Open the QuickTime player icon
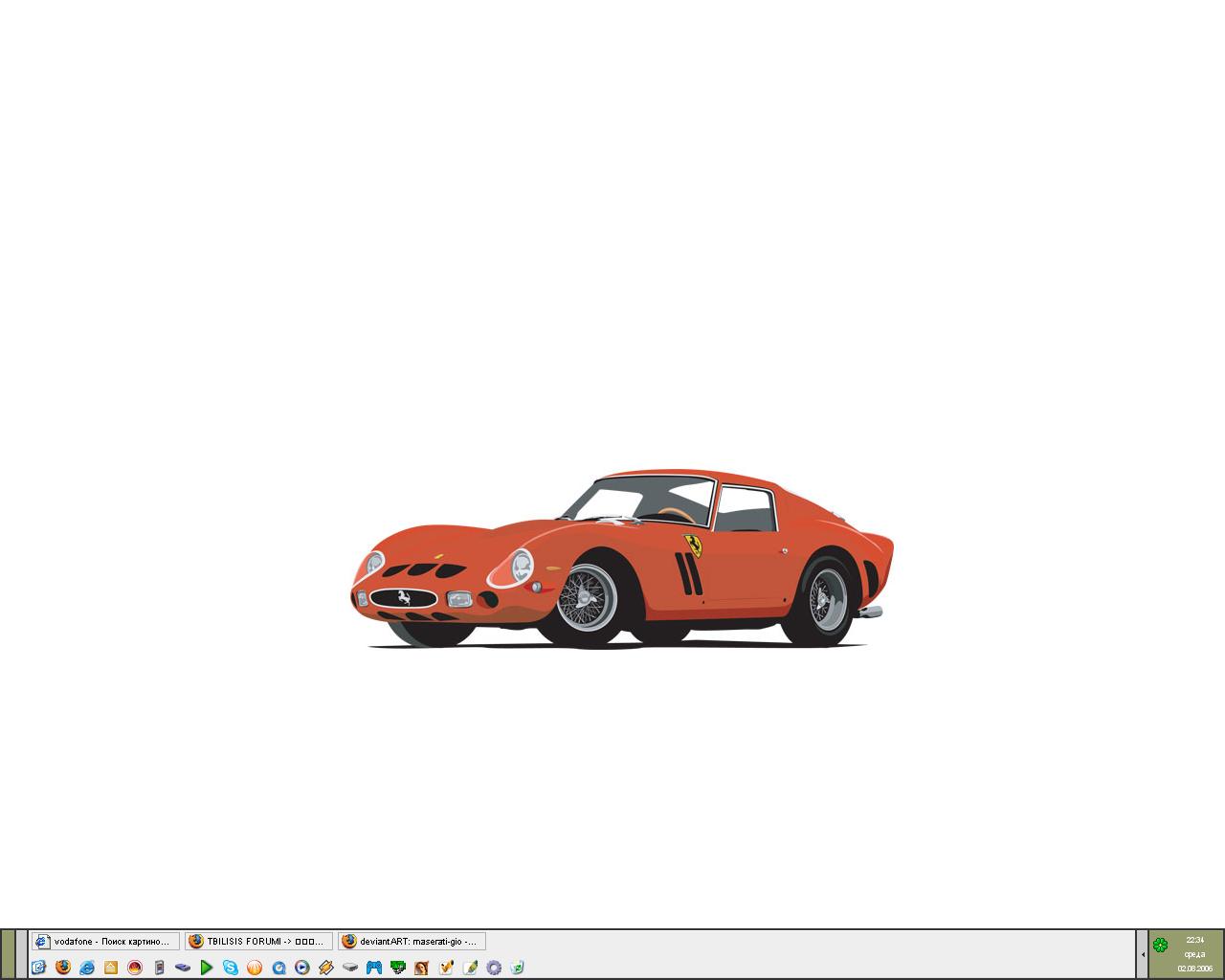The width and height of the screenshot is (1225, 980). pyautogui.click(x=278, y=968)
